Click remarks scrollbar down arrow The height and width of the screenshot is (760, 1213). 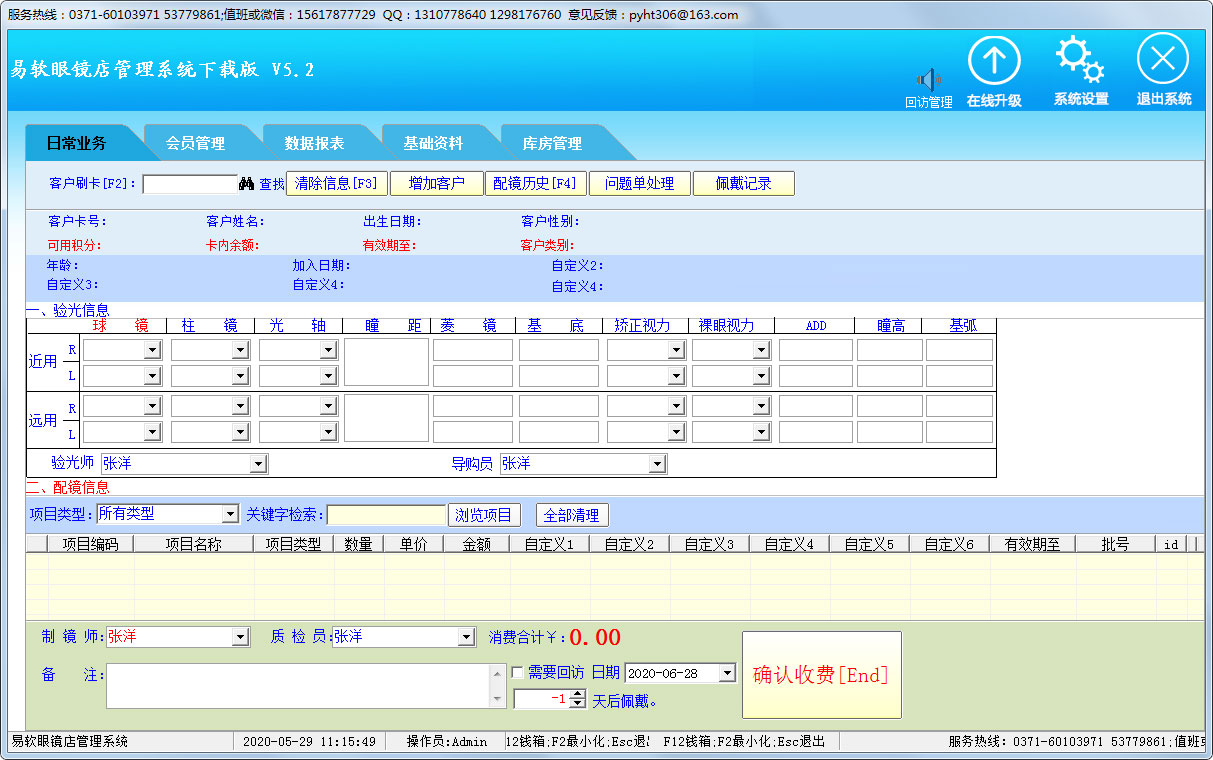[498, 700]
